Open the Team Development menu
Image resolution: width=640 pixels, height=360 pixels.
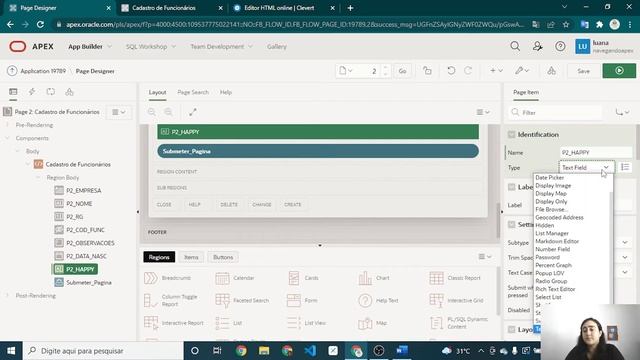(221, 47)
